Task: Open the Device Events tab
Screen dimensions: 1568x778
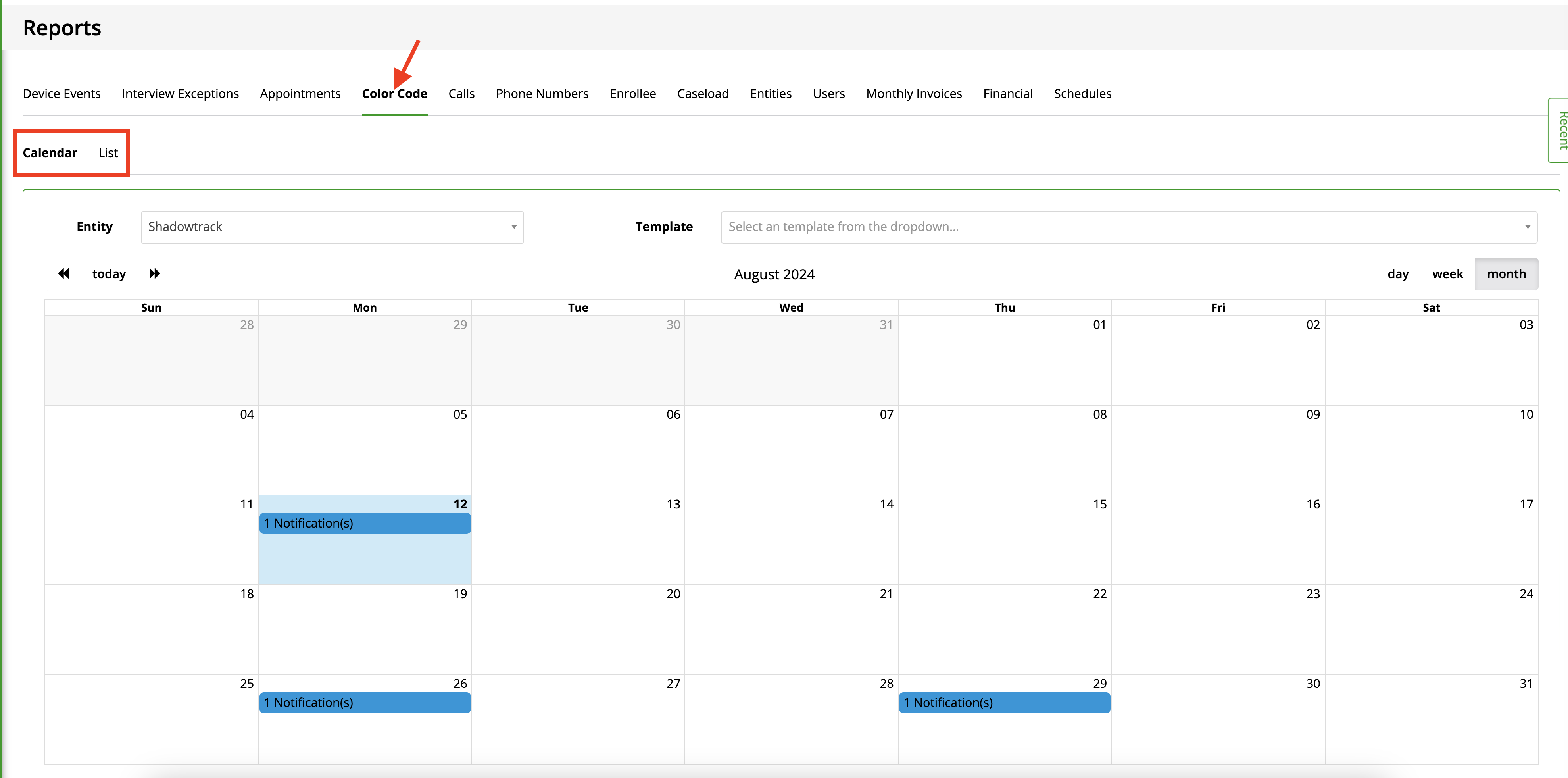Action: (x=61, y=94)
